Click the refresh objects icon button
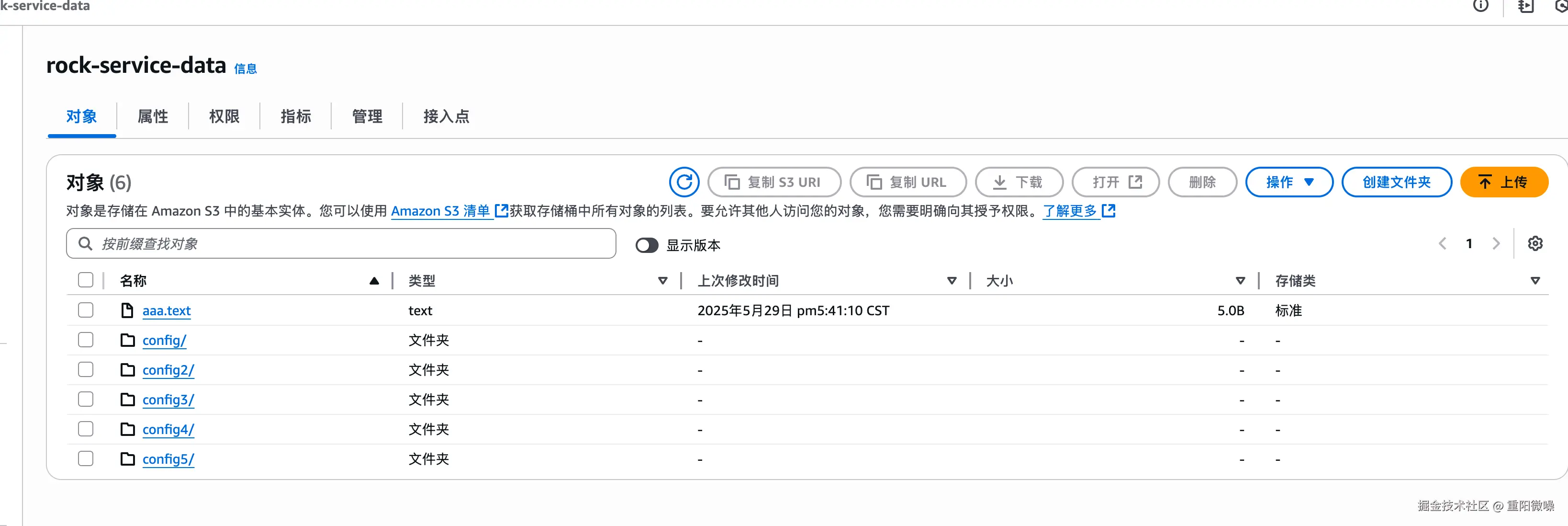The image size is (1568, 526). click(x=683, y=182)
